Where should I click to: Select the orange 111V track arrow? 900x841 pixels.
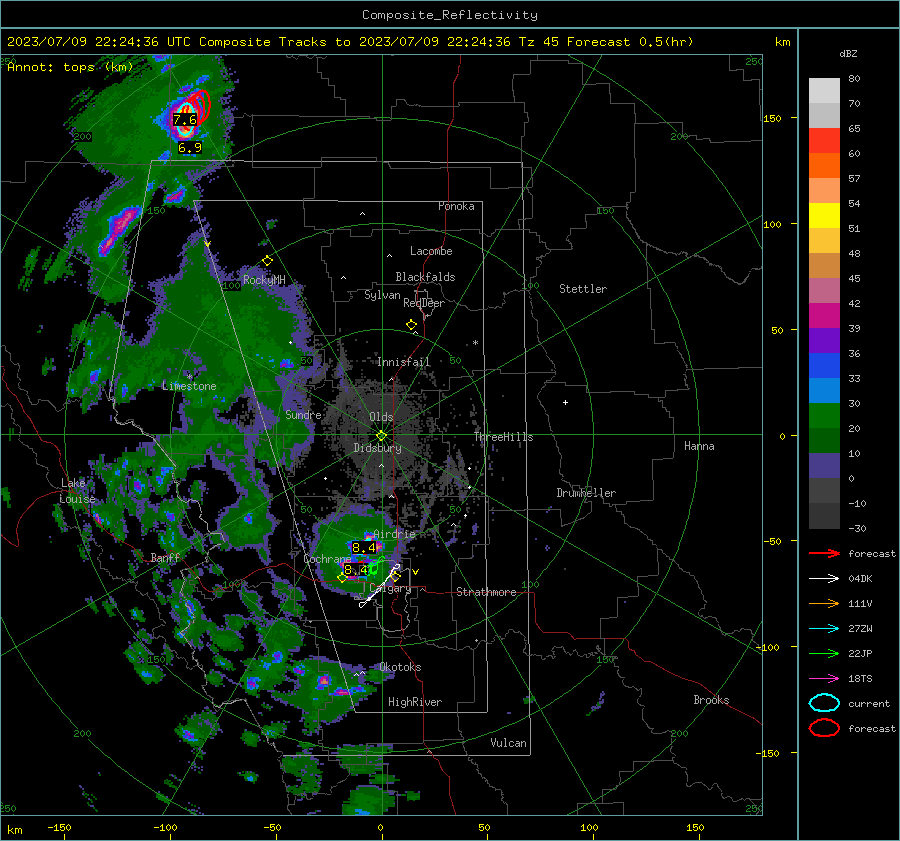(x=824, y=603)
